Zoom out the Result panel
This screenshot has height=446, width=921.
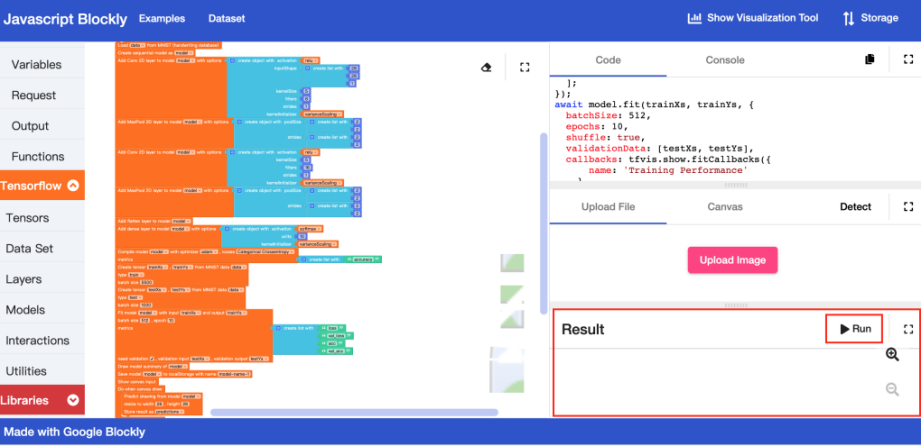tap(892, 389)
